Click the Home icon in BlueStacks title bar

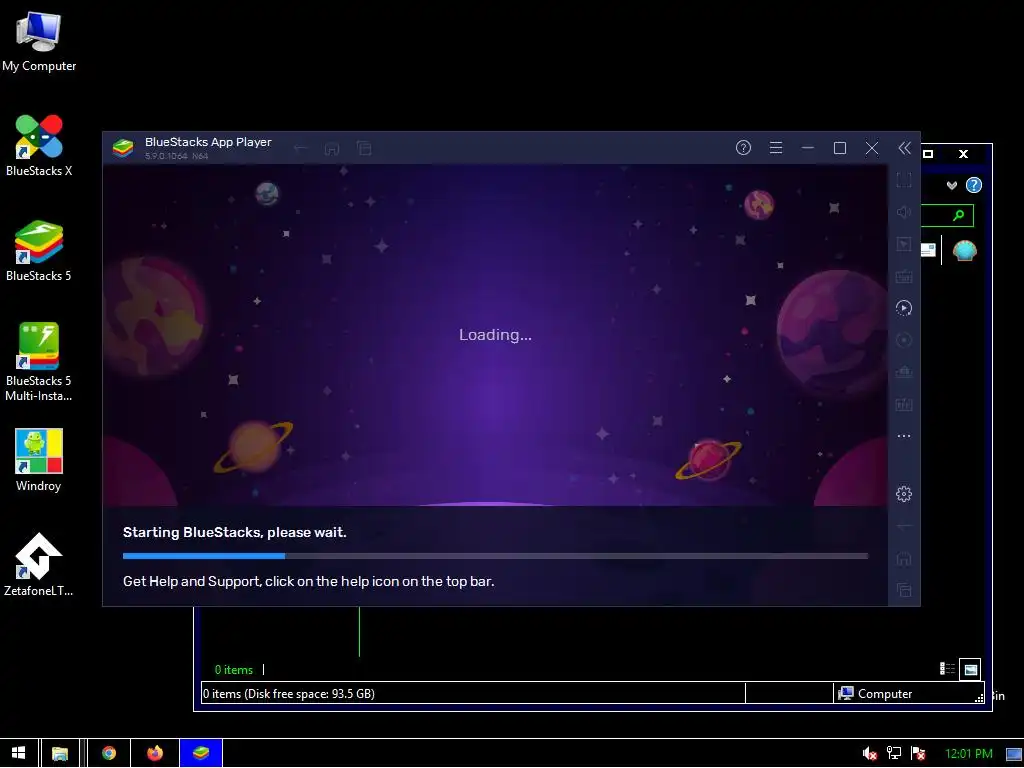point(332,148)
